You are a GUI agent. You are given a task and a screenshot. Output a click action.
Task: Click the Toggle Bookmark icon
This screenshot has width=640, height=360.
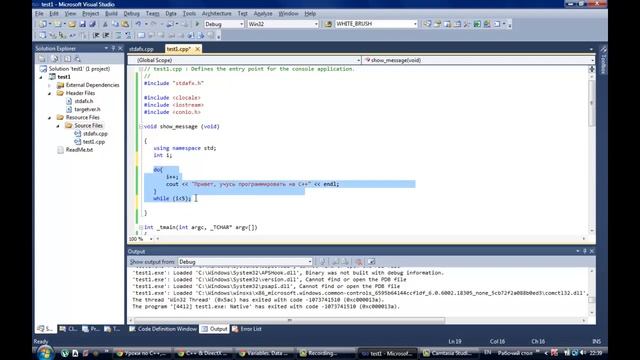[x=141, y=35]
